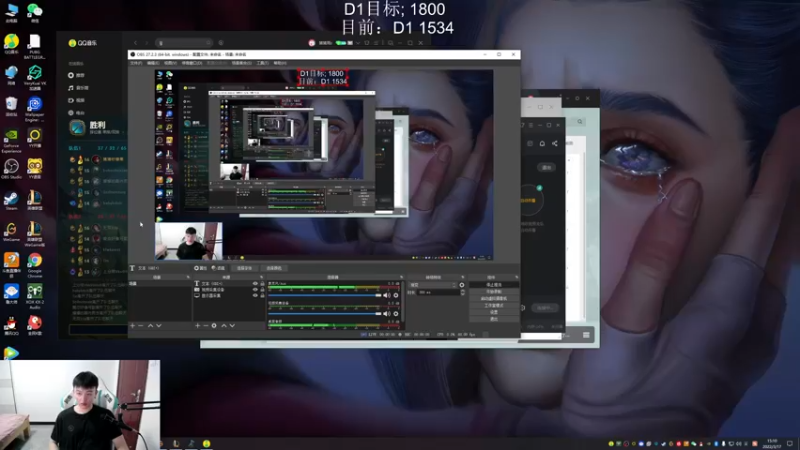Open scene transition gear settings
The height and width of the screenshot is (450, 800).
pos(462,285)
